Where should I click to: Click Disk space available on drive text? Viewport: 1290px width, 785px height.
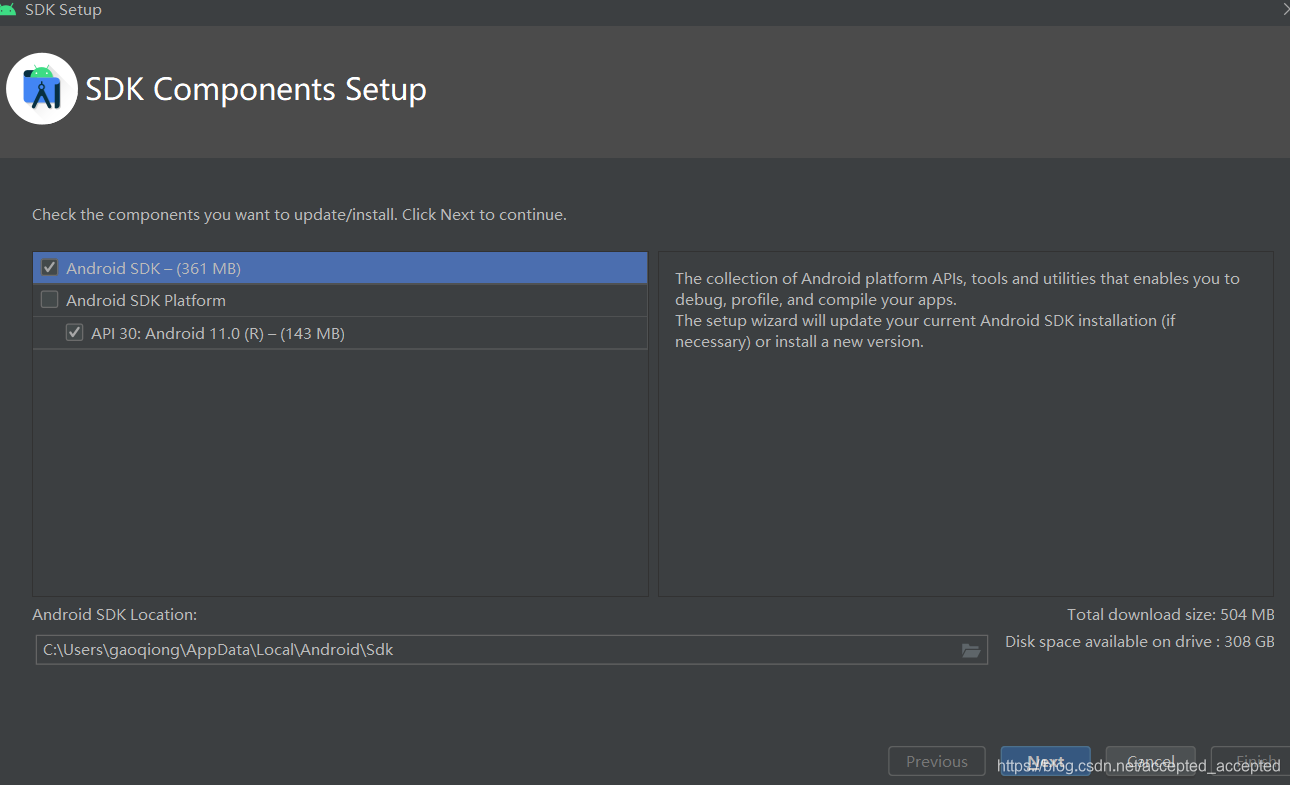pyautogui.click(x=1140, y=641)
